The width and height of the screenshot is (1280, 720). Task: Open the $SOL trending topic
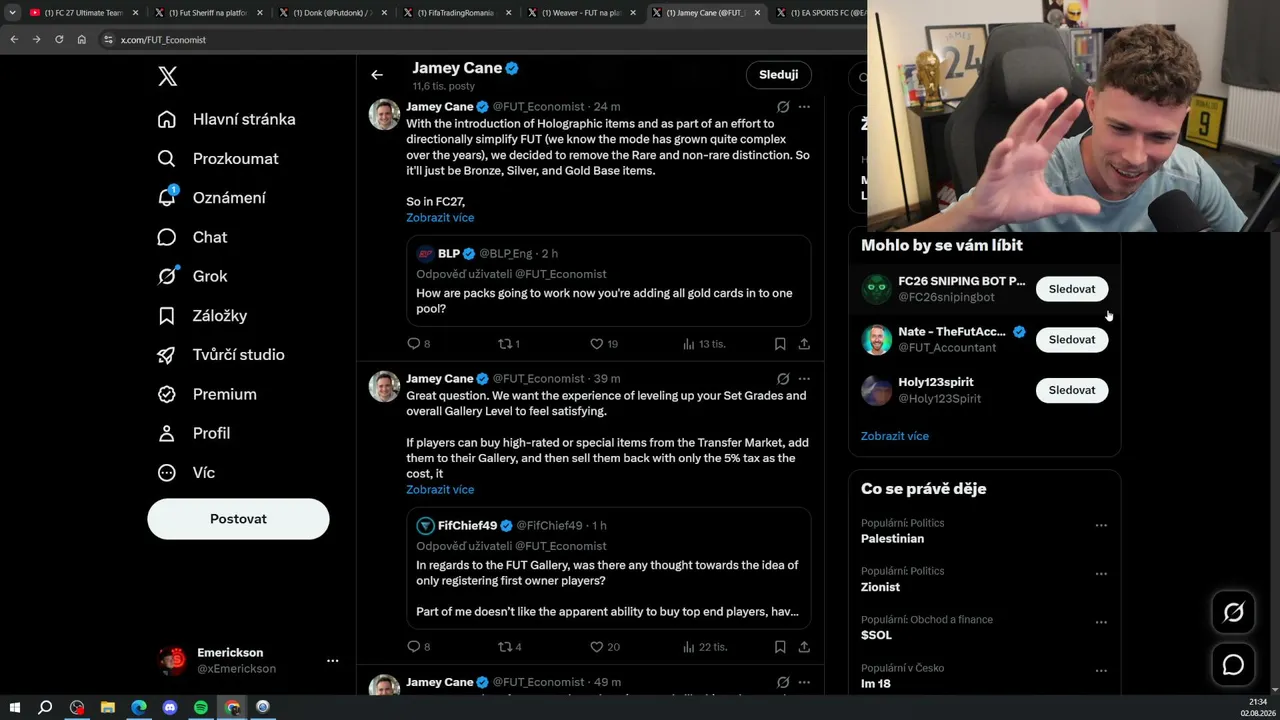(876, 635)
